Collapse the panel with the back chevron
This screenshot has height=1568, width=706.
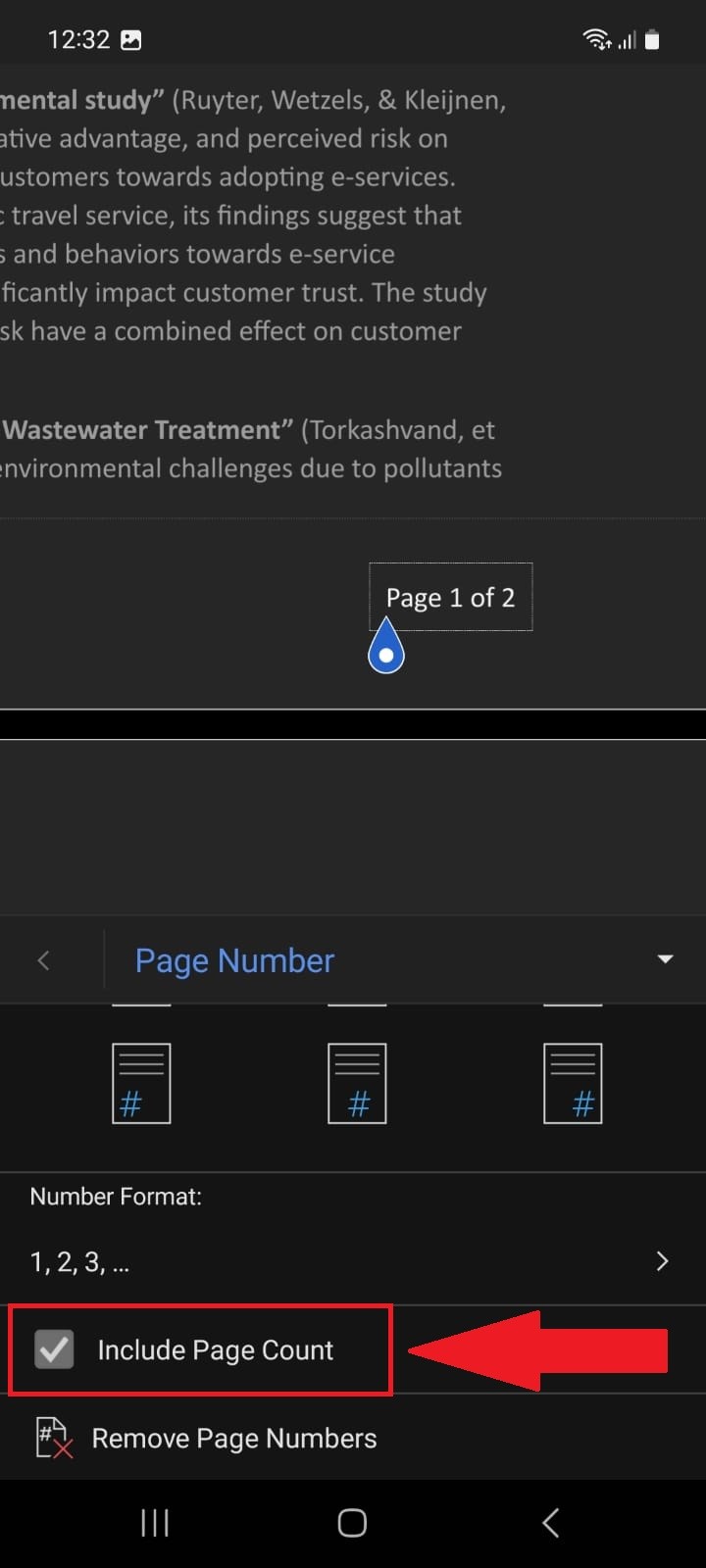43,960
